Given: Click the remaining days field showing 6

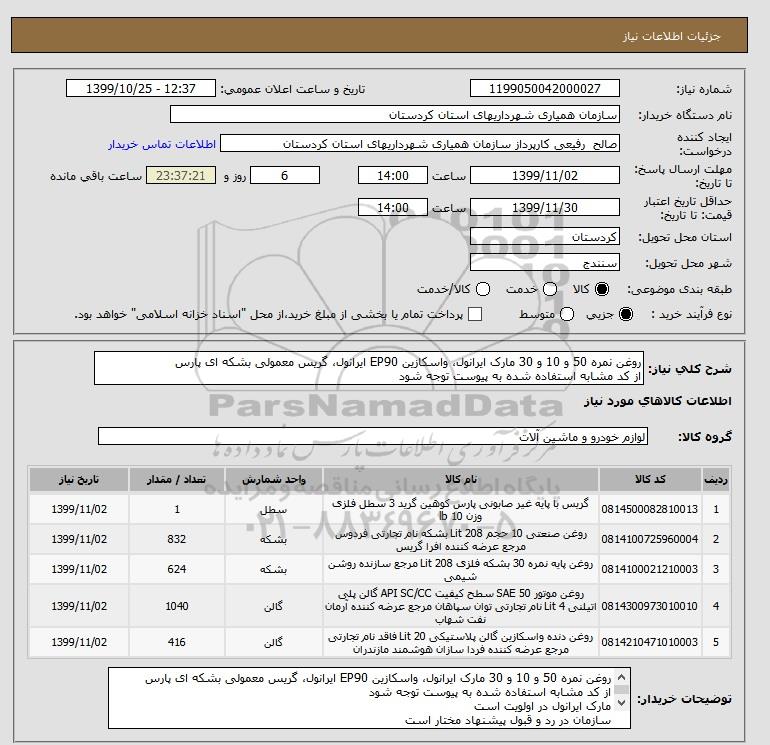Looking at the screenshot, I should point(285,175).
